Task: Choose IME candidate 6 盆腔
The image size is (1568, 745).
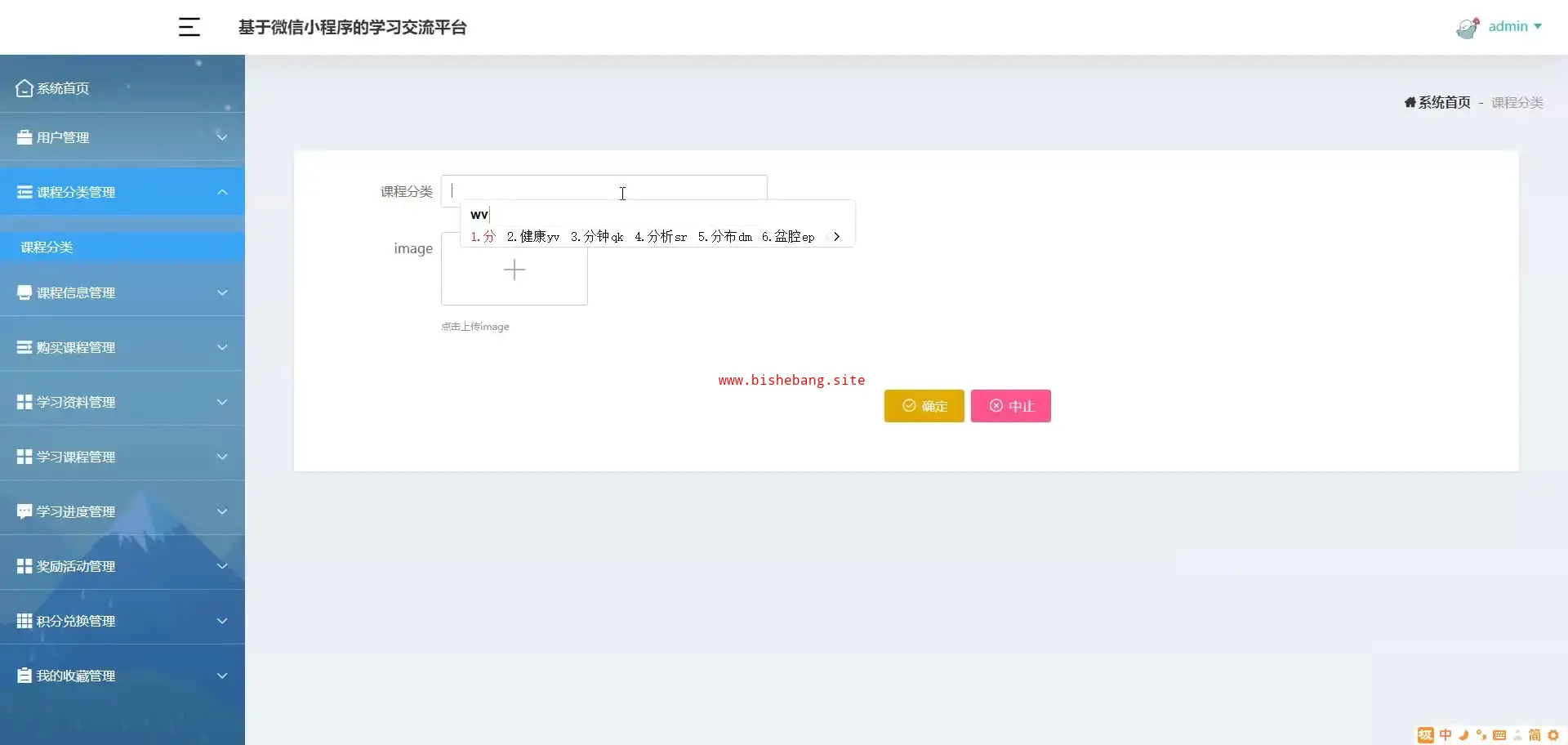Action: coord(788,237)
